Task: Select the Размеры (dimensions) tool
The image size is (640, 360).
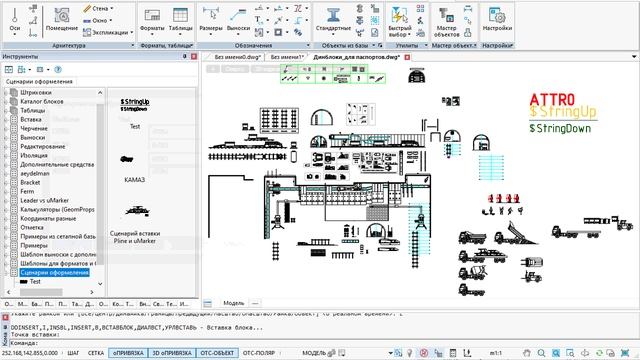Action: click(x=211, y=20)
